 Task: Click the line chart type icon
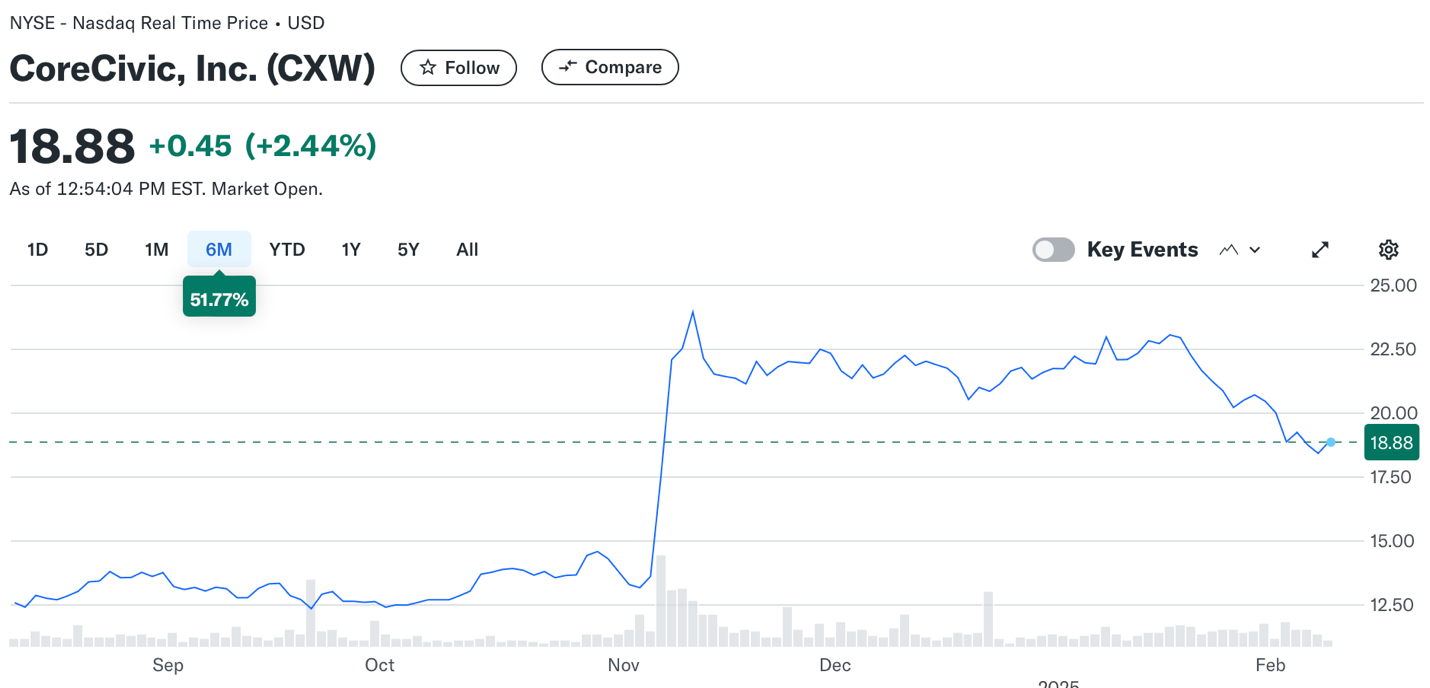[1229, 250]
